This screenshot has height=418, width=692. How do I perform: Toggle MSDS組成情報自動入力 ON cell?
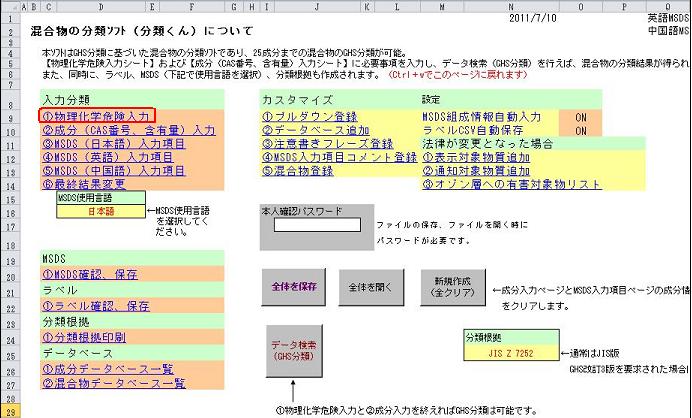pyautogui.click(x=580, y=117)
